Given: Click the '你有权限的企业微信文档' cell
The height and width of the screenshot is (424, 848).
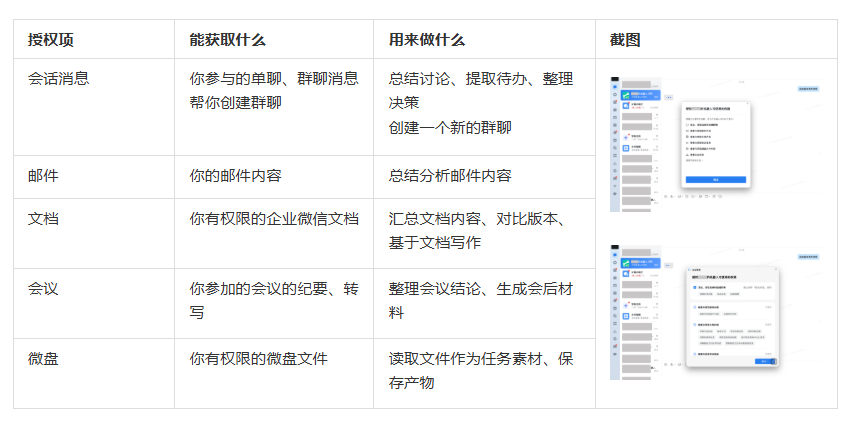Looking at the screenshot, I should [274, 233].
